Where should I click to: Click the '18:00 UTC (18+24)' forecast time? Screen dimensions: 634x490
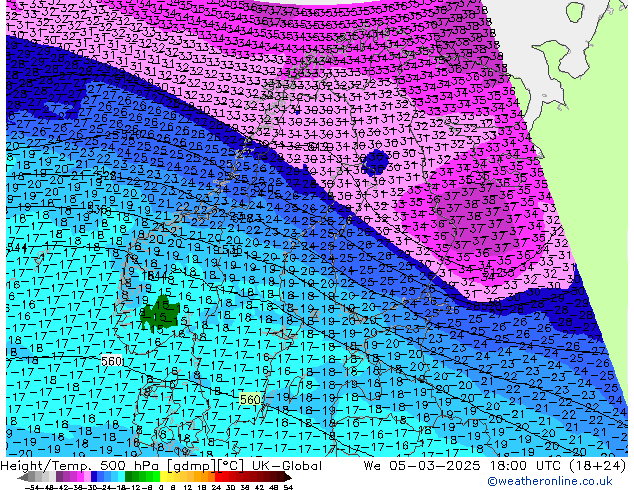558,466
